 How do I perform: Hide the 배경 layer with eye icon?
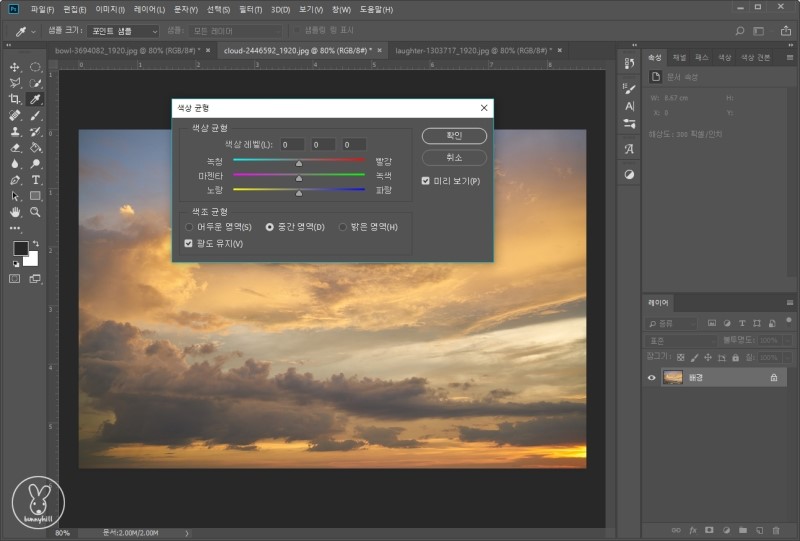[652, 377]
